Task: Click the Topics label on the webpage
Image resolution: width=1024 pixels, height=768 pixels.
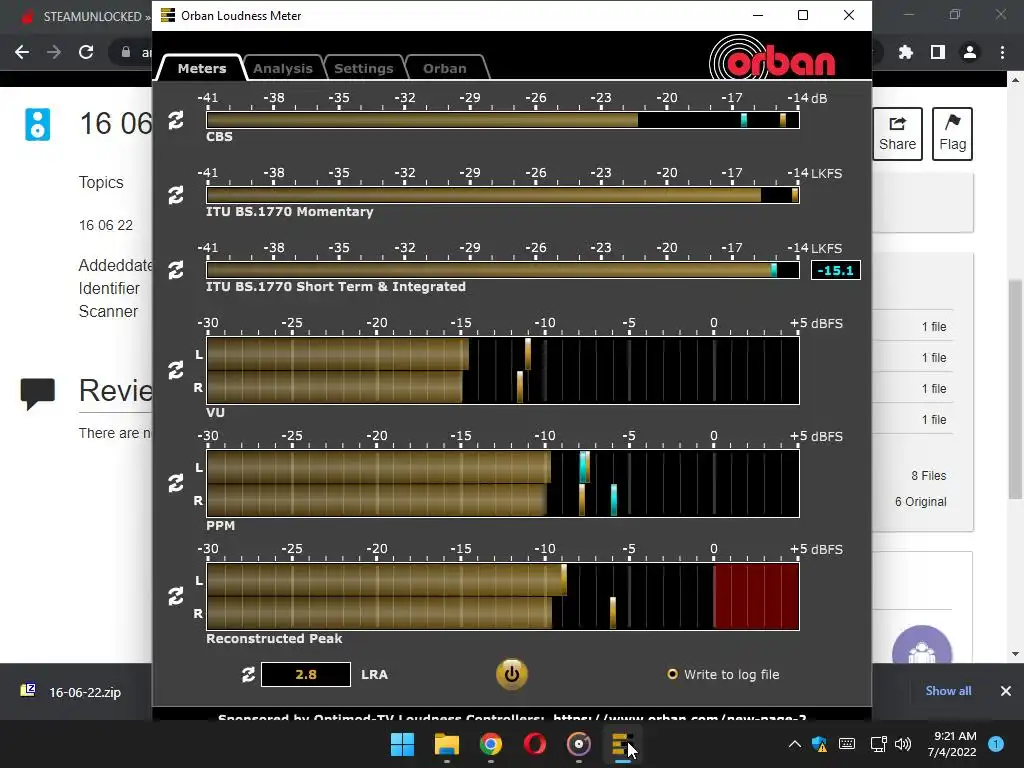Action: [101, 182]
